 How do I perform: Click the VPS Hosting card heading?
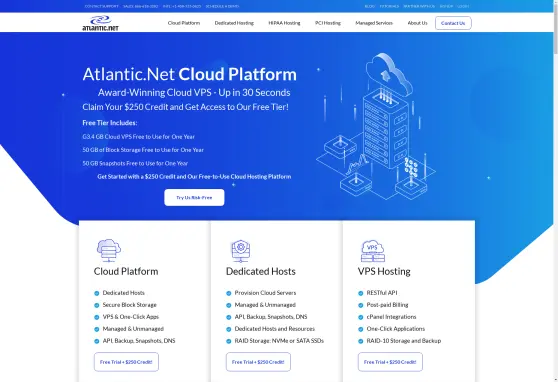pyautogui.click(x=384, y=271)
